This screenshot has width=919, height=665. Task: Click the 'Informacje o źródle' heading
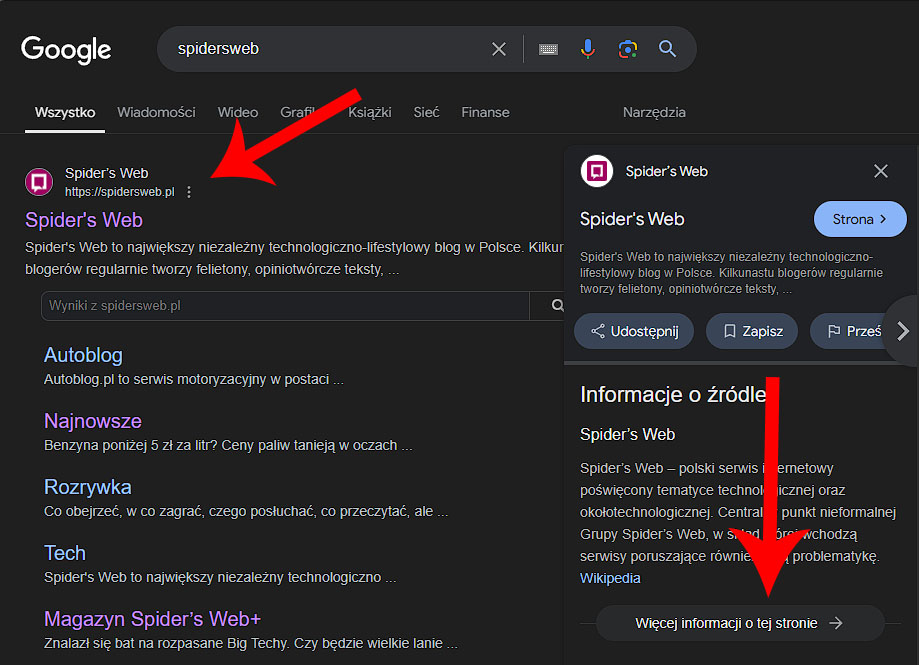click(x=673, y=395)
